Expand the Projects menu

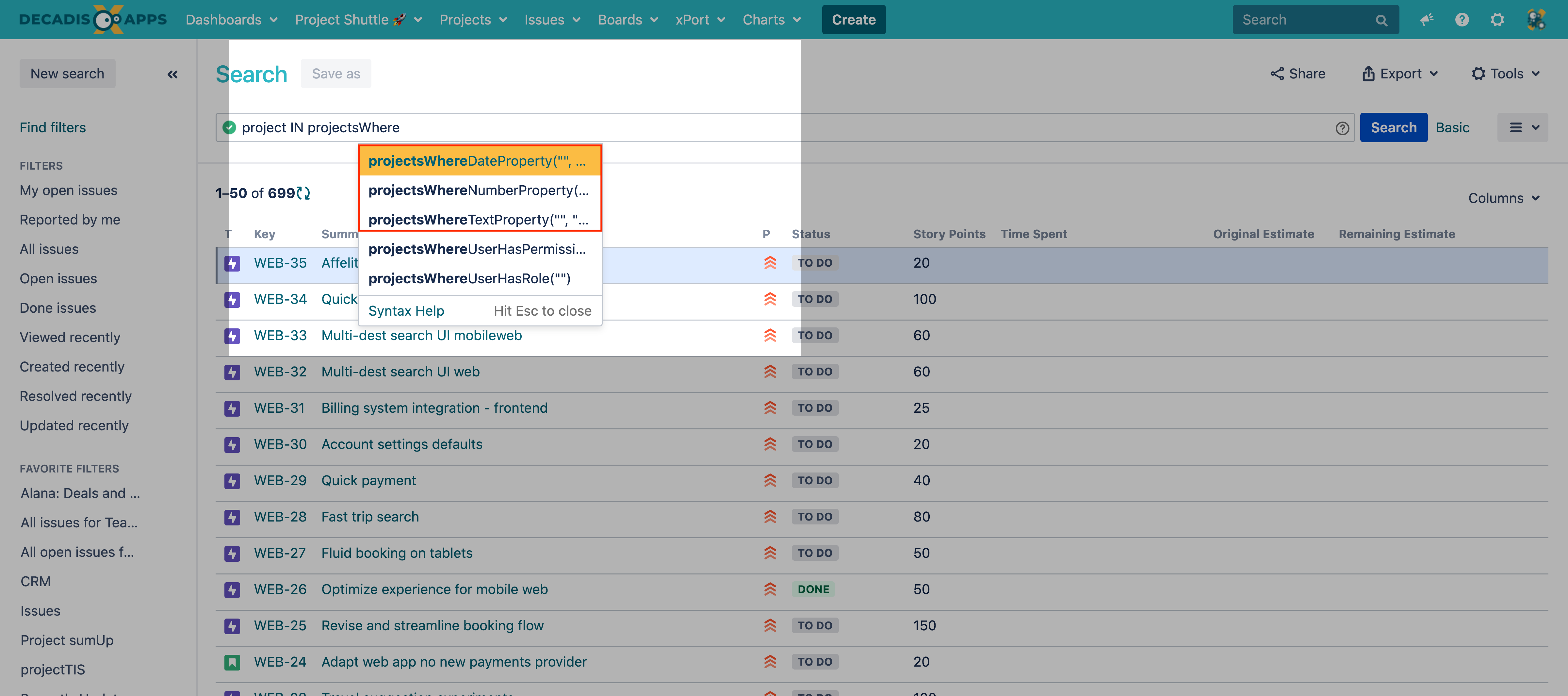tap(473, 20)
